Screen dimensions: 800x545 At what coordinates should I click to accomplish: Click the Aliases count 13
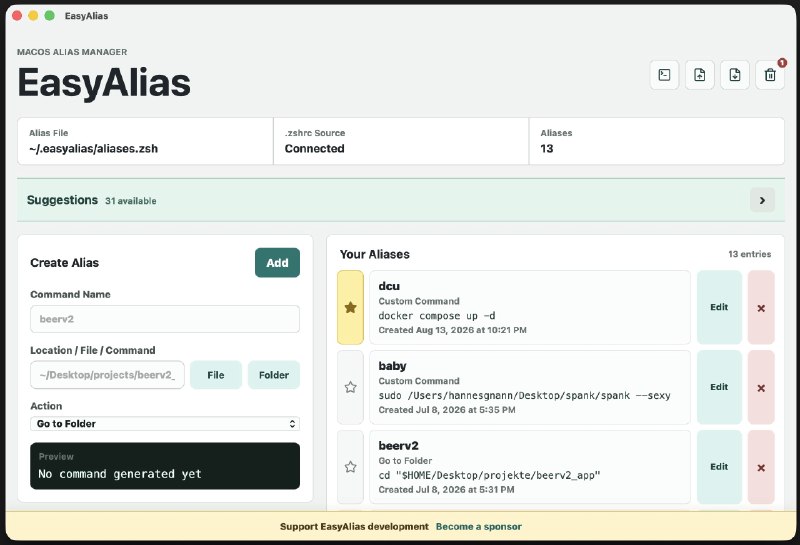click(x=547, y=148)
